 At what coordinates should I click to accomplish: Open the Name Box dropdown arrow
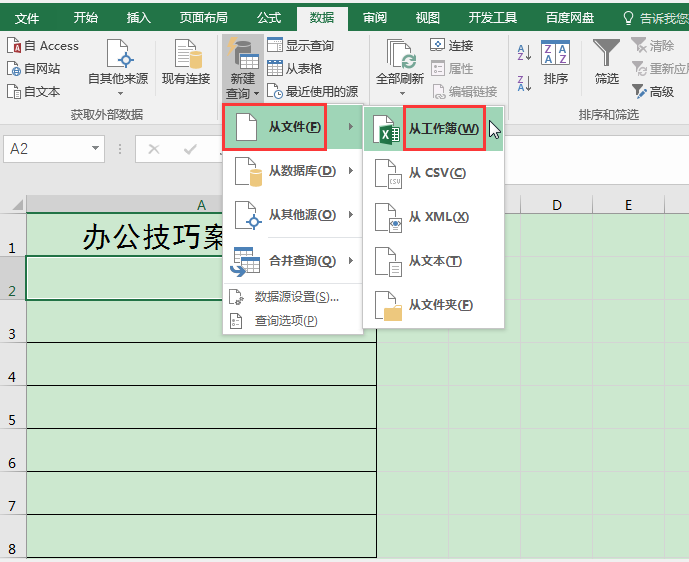pyautogui.click(x=95, y=149)
